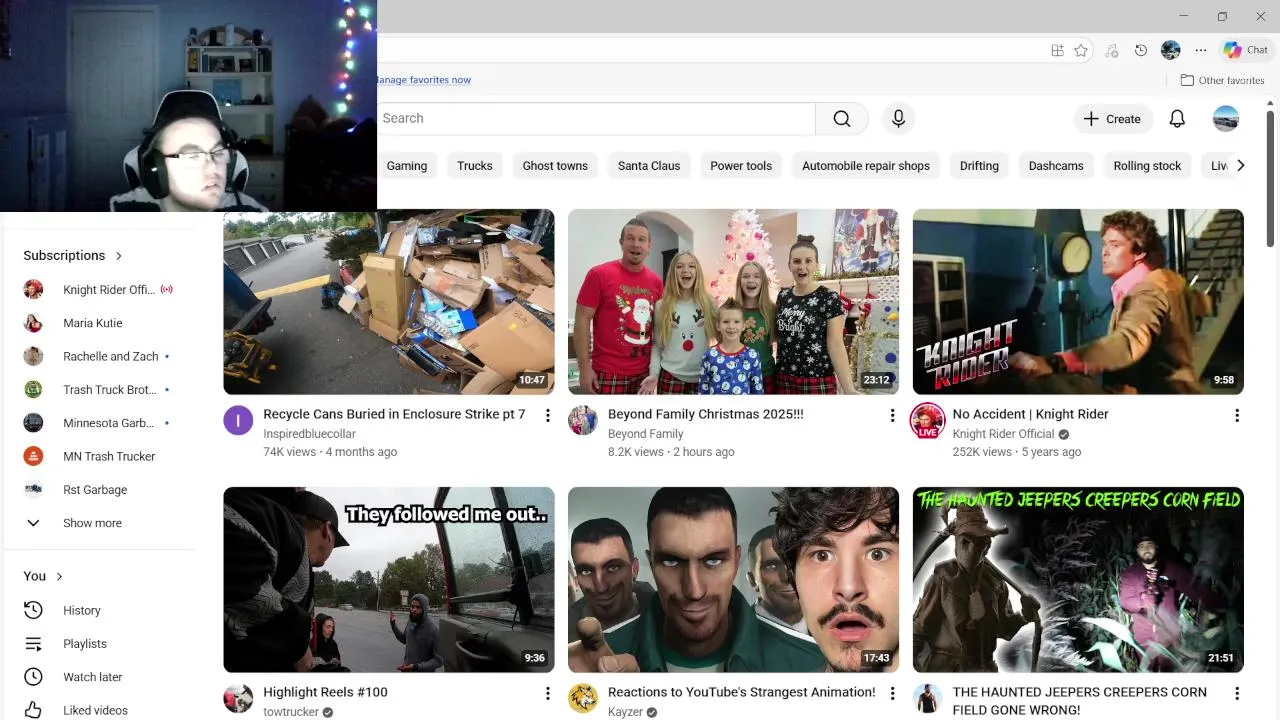Open more options for Recycle Cans video
This screenshot has width=1280, height=720.
(x=547, y=415)
